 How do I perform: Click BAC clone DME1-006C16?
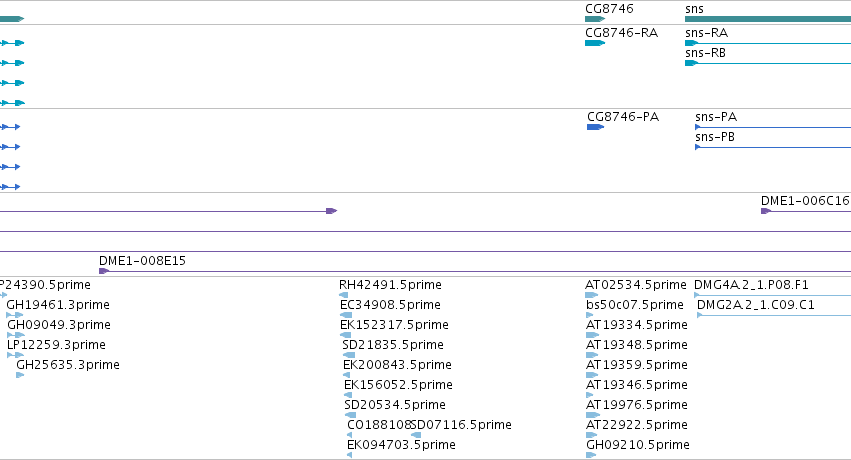[805, 201]
